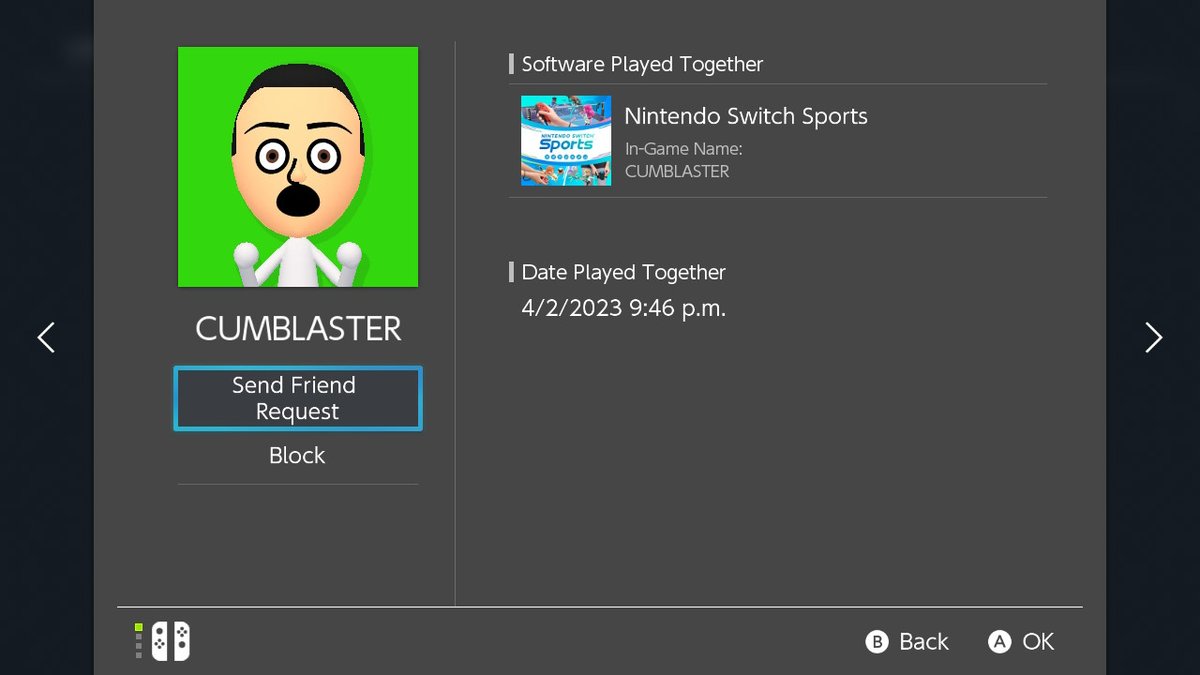Go to previous user with left arrow
This screenshot has width=1200, height=675.
(x=46, y=337)
